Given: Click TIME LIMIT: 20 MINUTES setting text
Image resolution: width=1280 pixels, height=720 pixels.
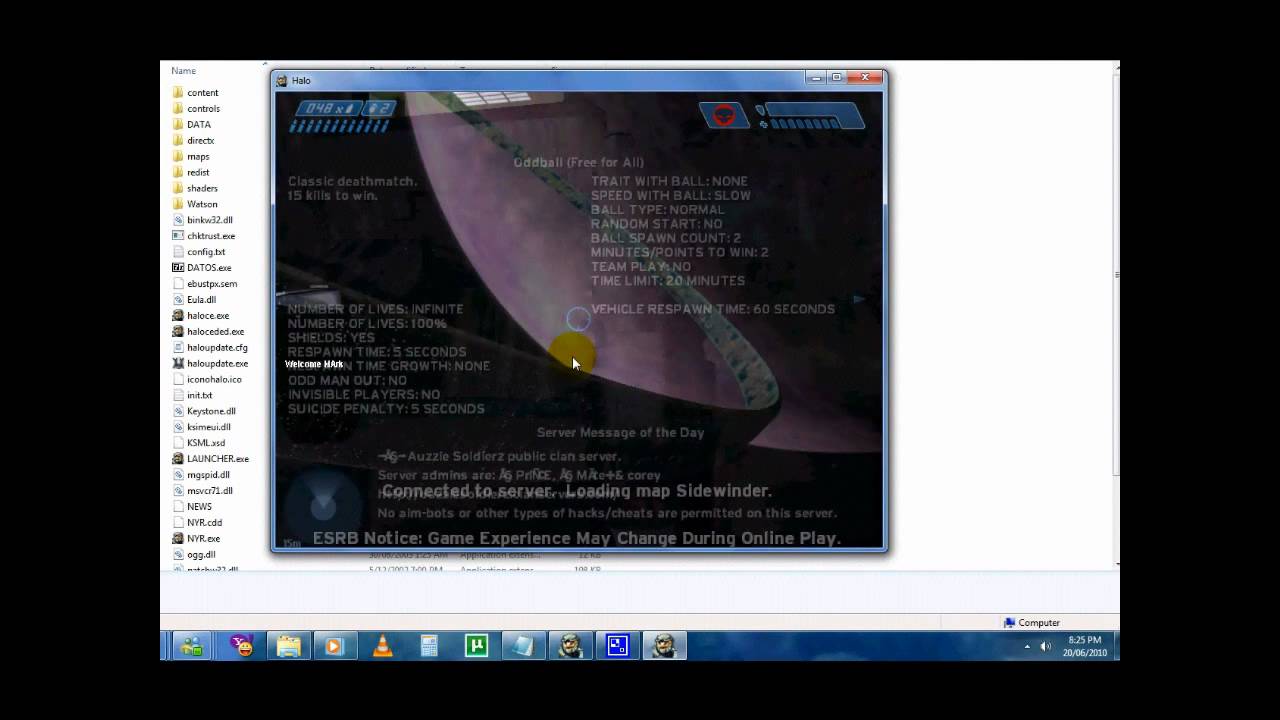Looking at the screenshot, I should click(x=667, y=281).
